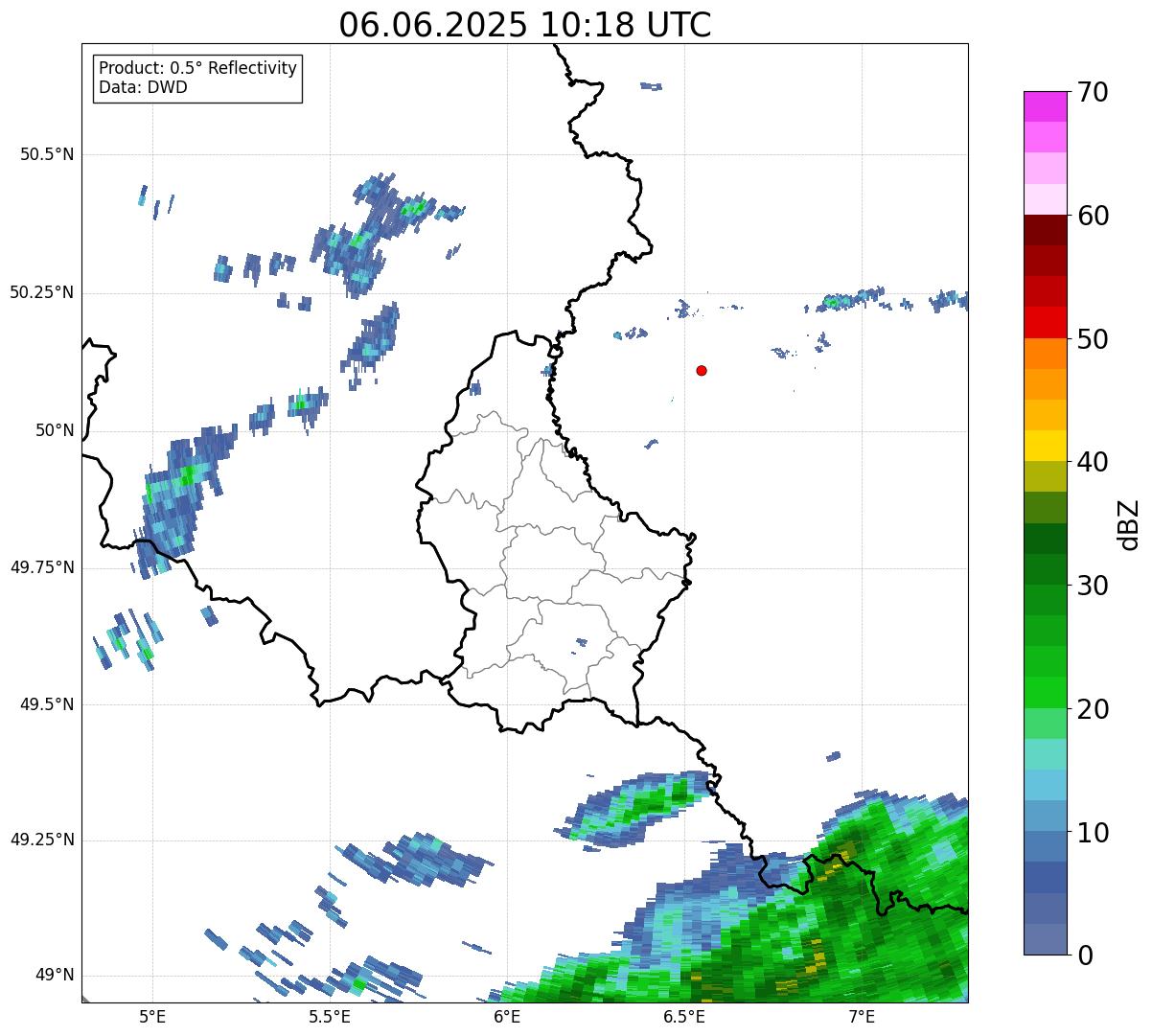Click the 'Product: 0.5° Reflectivity' label
The height and width of the screenshot is (1036, 1152).
(198, 69)
